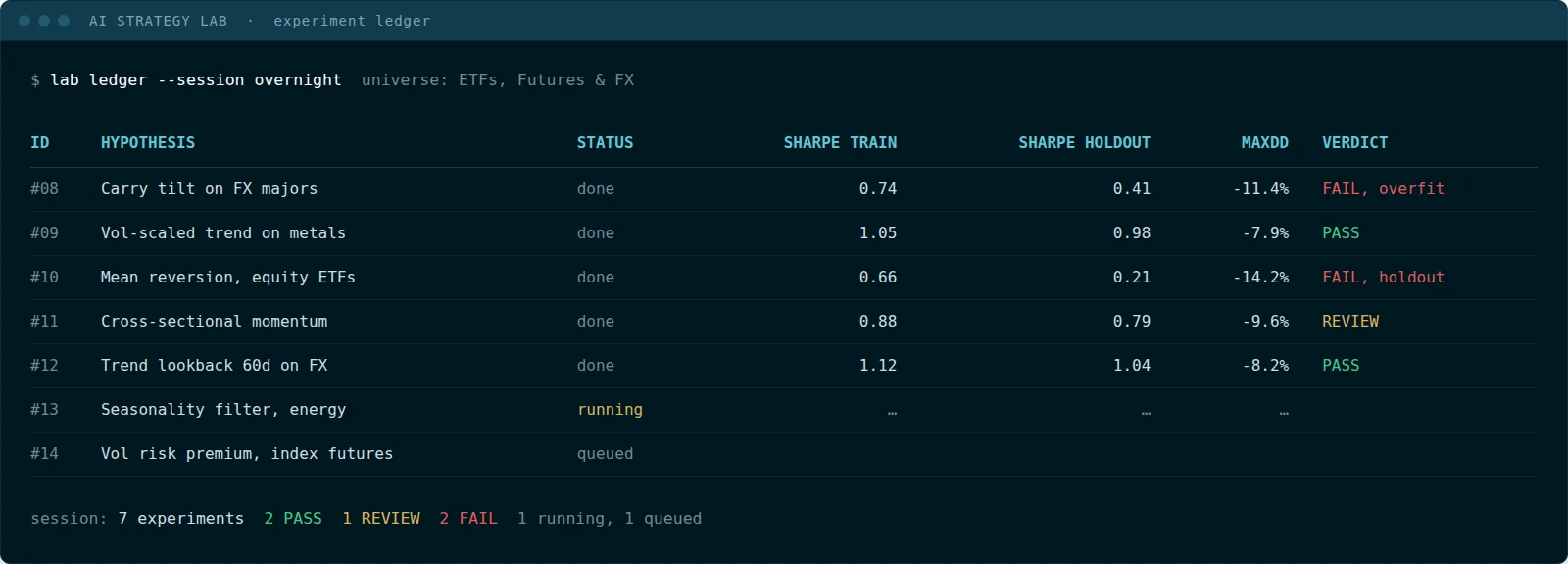This screenshot has width=1568, height=564.
Task: Select experiment ID #13
Action: [x=44, y=410]
